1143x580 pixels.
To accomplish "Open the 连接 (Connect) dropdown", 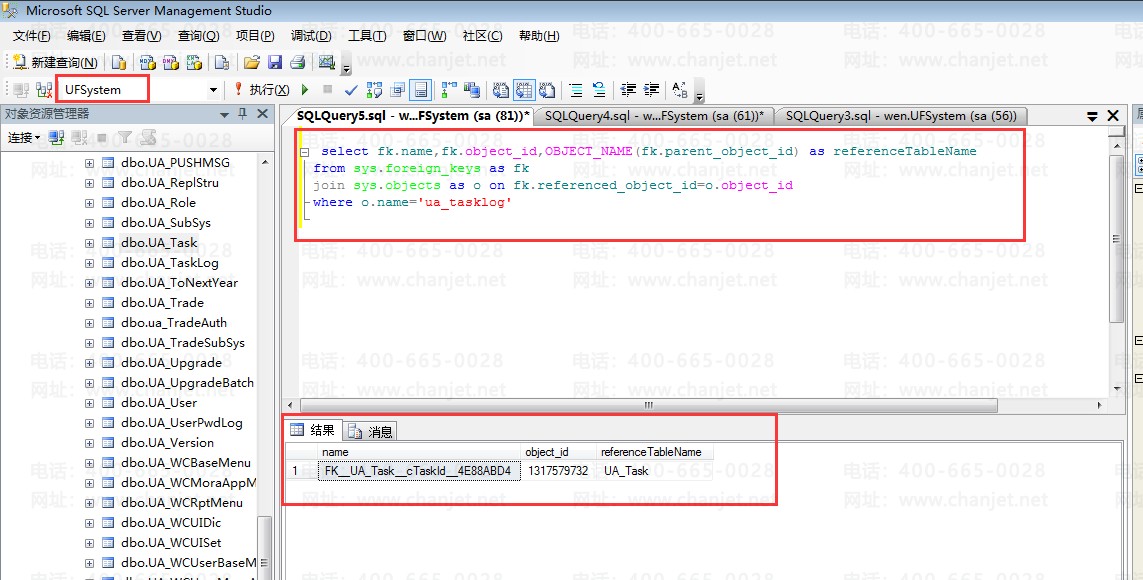I will point(24,137).
